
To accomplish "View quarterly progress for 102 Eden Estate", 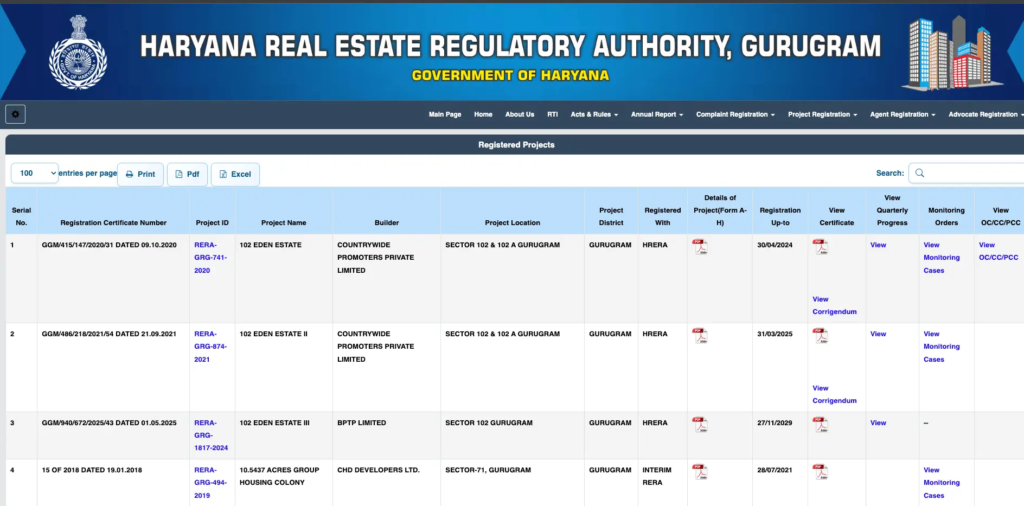I will [878, 245].
